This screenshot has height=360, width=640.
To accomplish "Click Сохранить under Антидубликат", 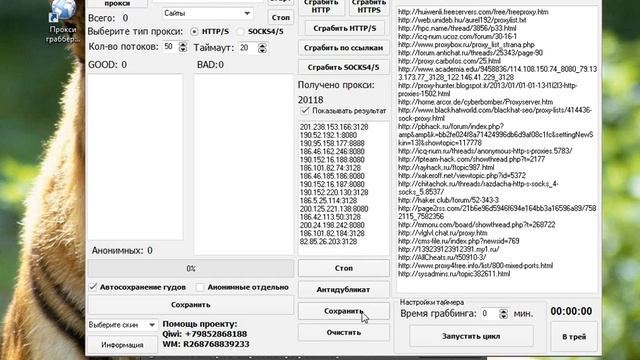I will (344, 311).
